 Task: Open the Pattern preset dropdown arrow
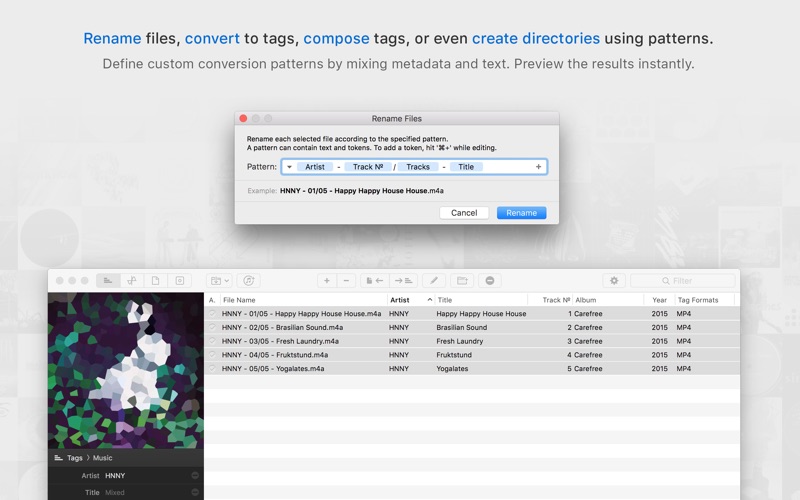click(290, 167)
